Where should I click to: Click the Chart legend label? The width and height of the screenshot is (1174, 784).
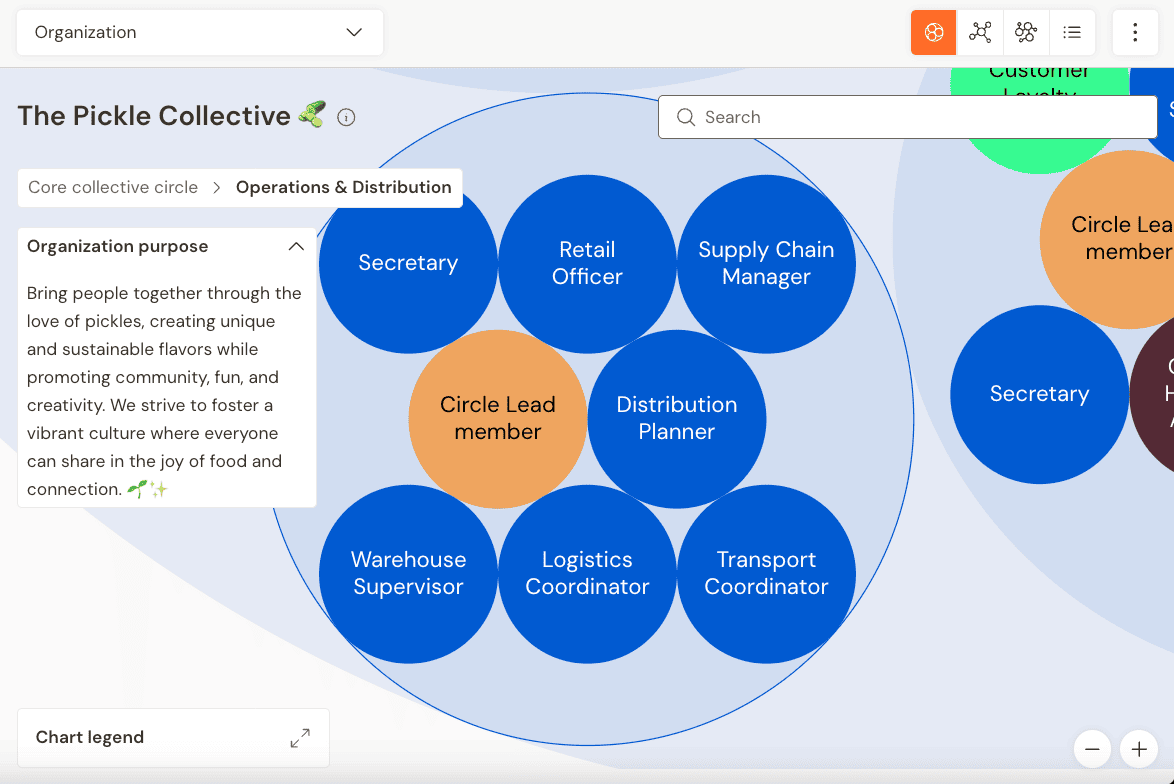tap(90, 738)
